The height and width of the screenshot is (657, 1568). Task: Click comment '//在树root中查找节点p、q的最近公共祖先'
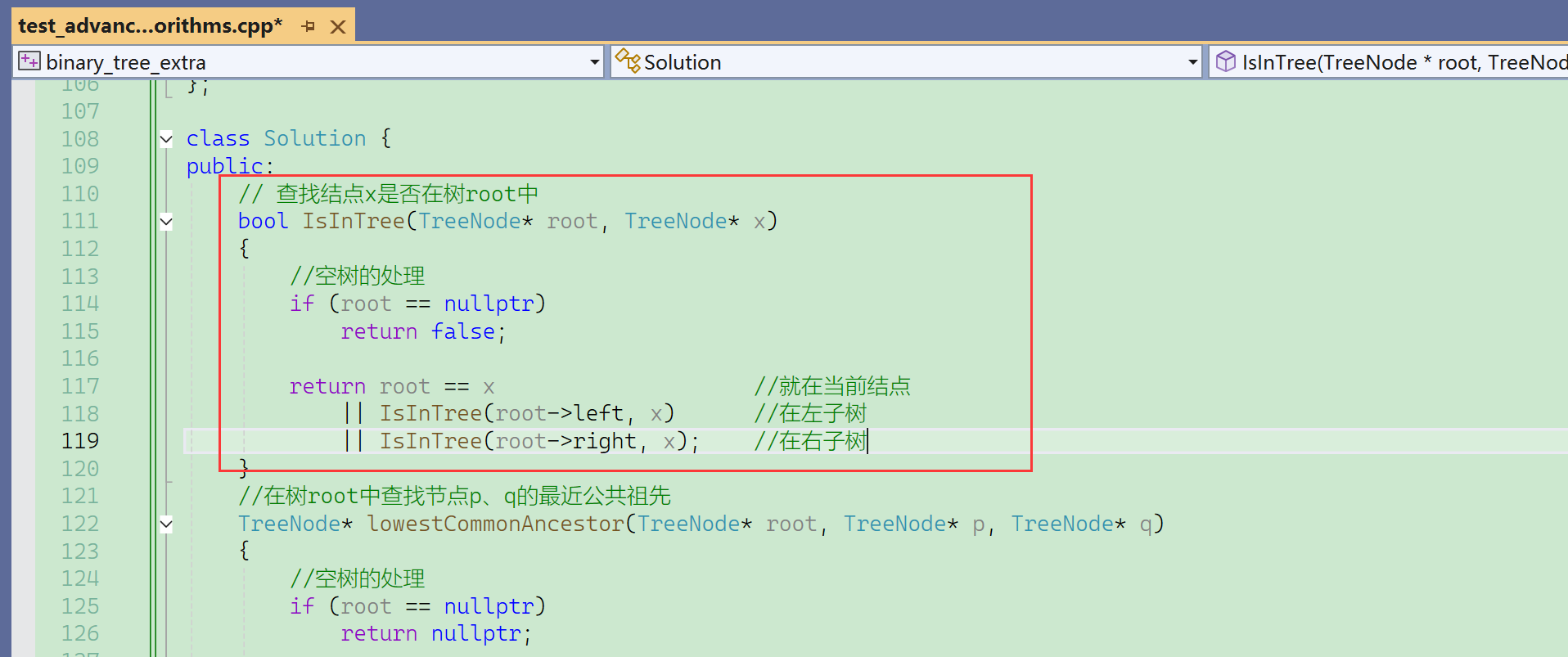[x=455, y=496]
